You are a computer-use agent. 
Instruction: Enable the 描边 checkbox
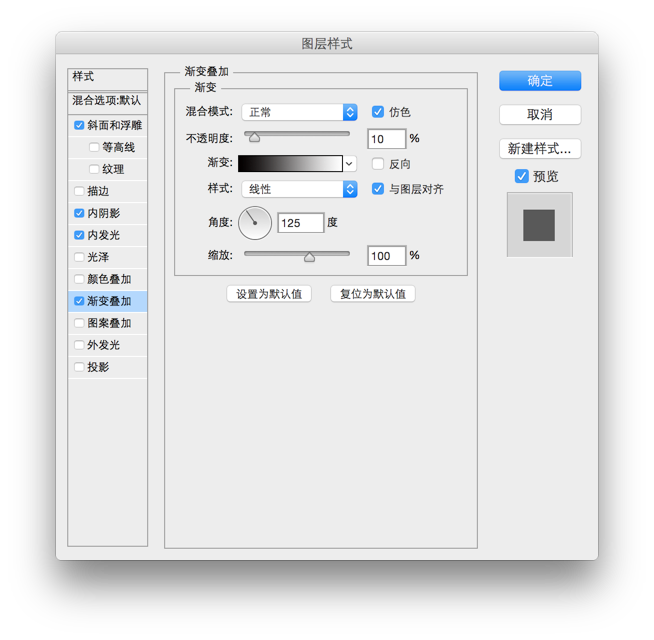click(x=79, y=191)
